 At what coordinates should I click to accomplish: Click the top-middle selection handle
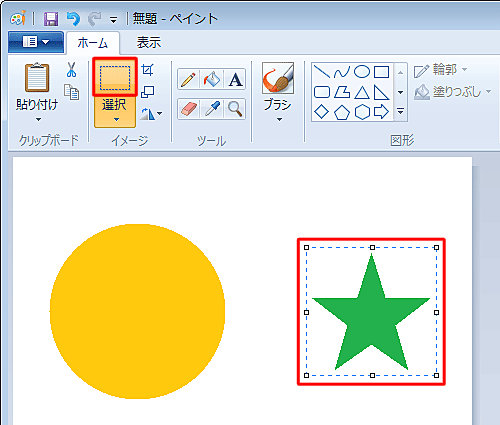point(372,247)
